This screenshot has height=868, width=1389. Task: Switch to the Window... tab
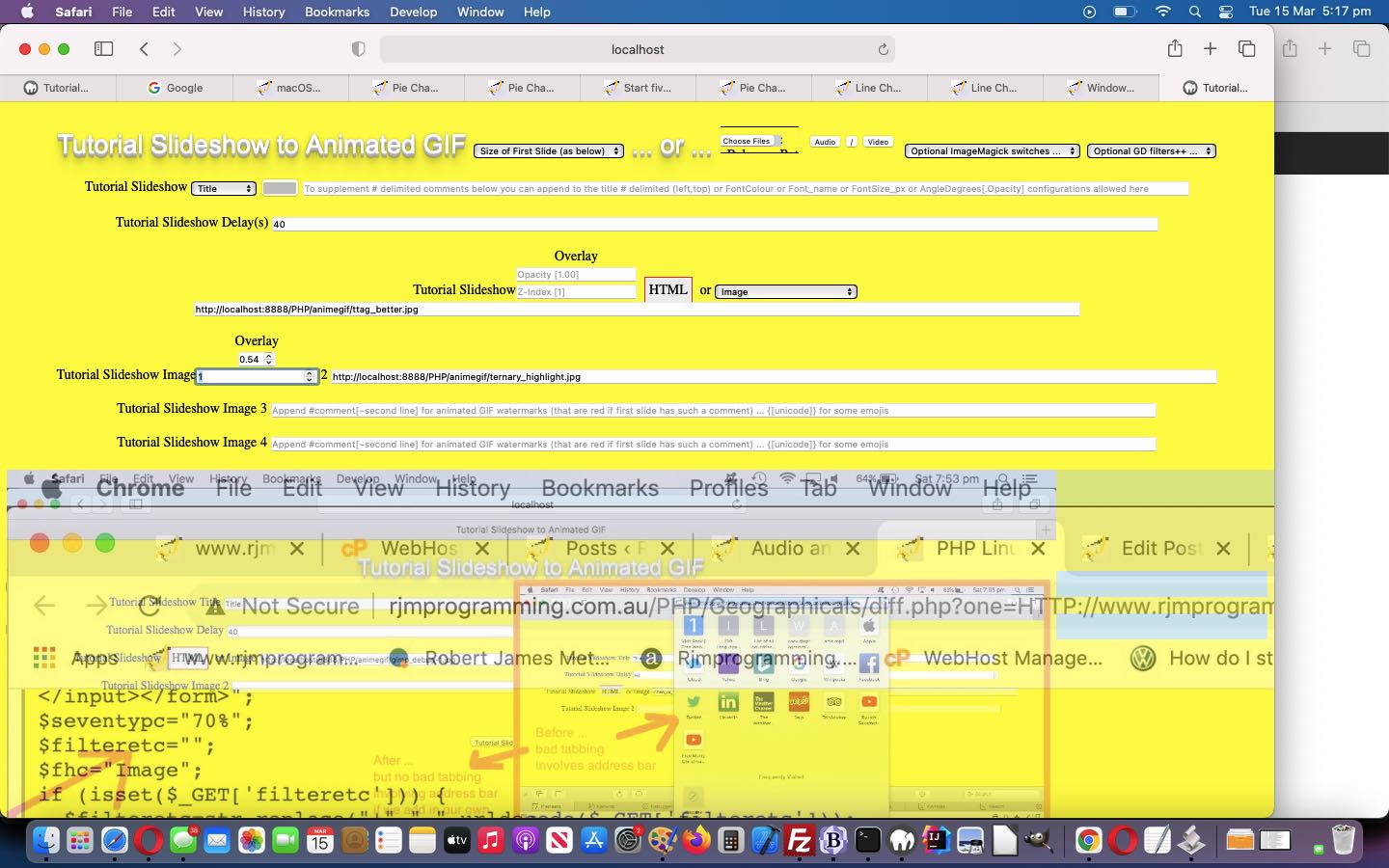[1101, 88]
